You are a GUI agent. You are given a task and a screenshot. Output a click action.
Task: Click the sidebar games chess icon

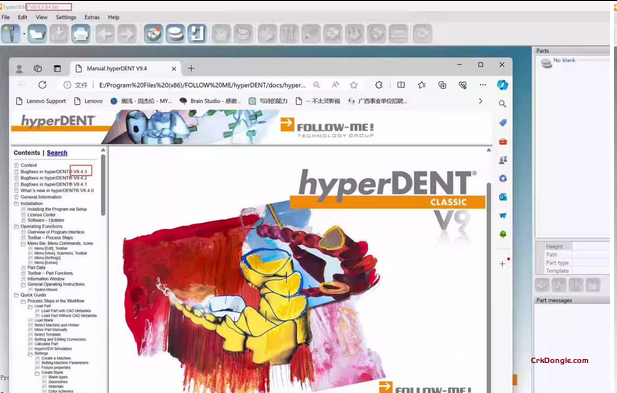(502, 160)
